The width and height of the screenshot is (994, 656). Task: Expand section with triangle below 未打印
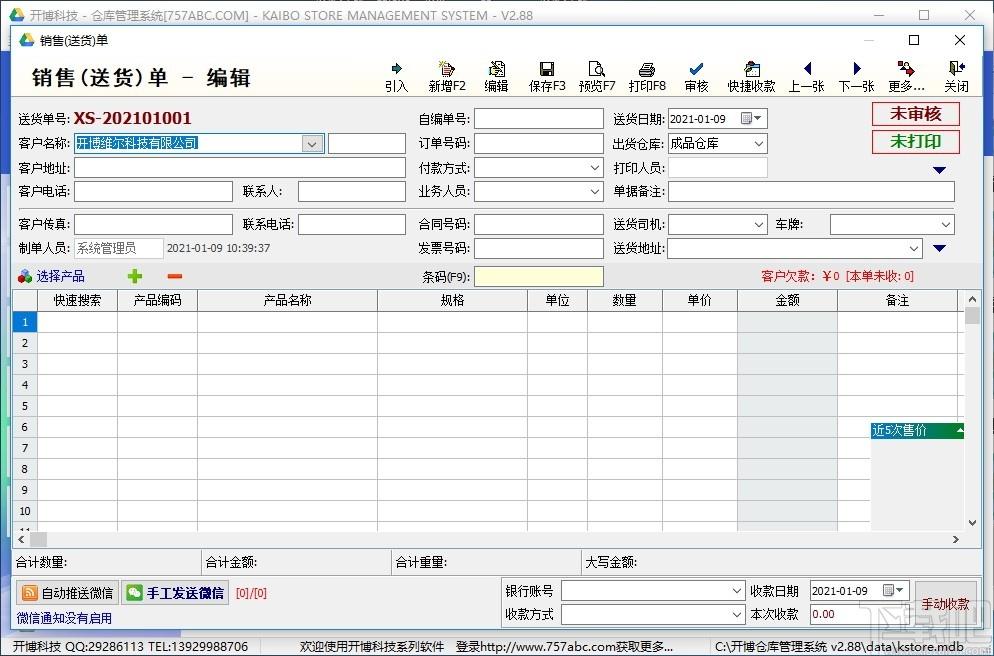939,170
